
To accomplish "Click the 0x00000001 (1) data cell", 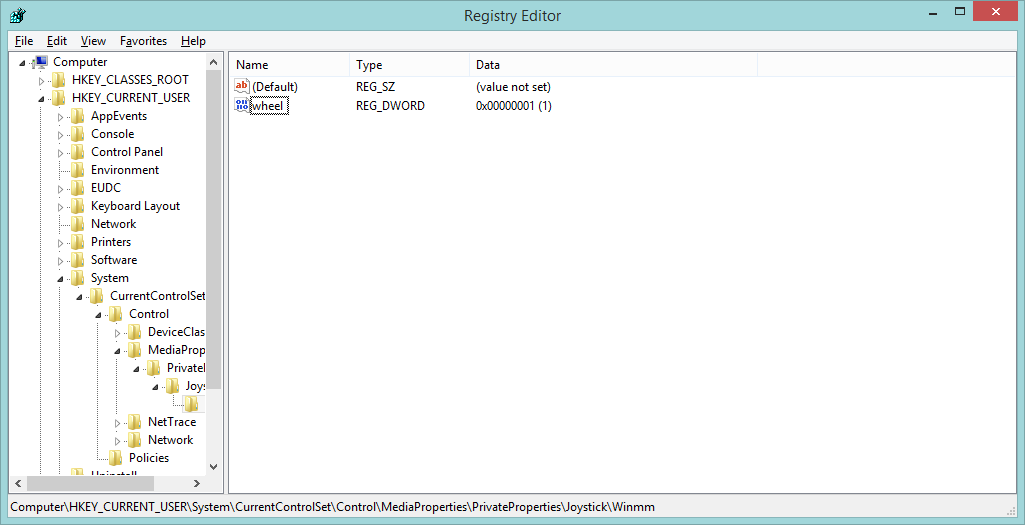I will point(514,106).
